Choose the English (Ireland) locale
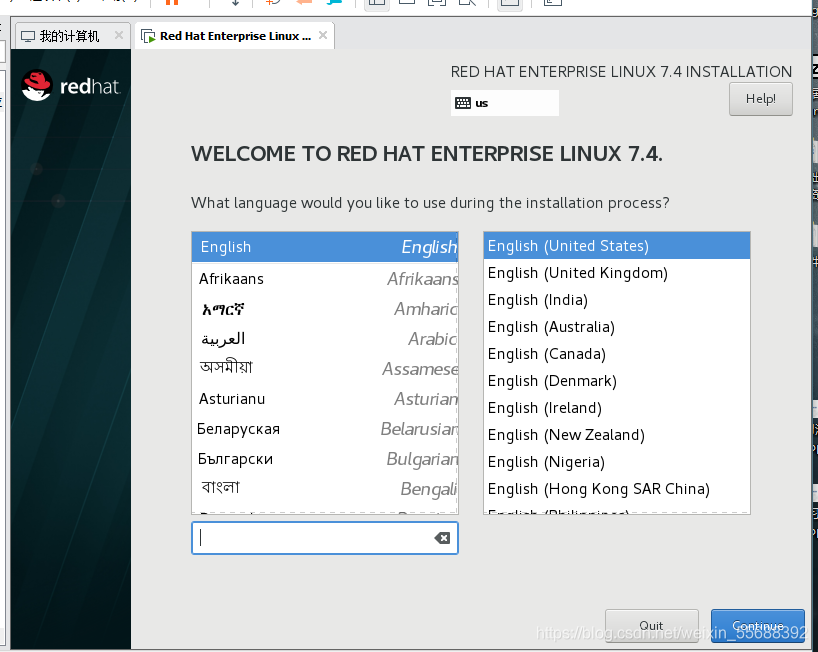Viewport: 818px width, 652px height. [x=617, y=408]
